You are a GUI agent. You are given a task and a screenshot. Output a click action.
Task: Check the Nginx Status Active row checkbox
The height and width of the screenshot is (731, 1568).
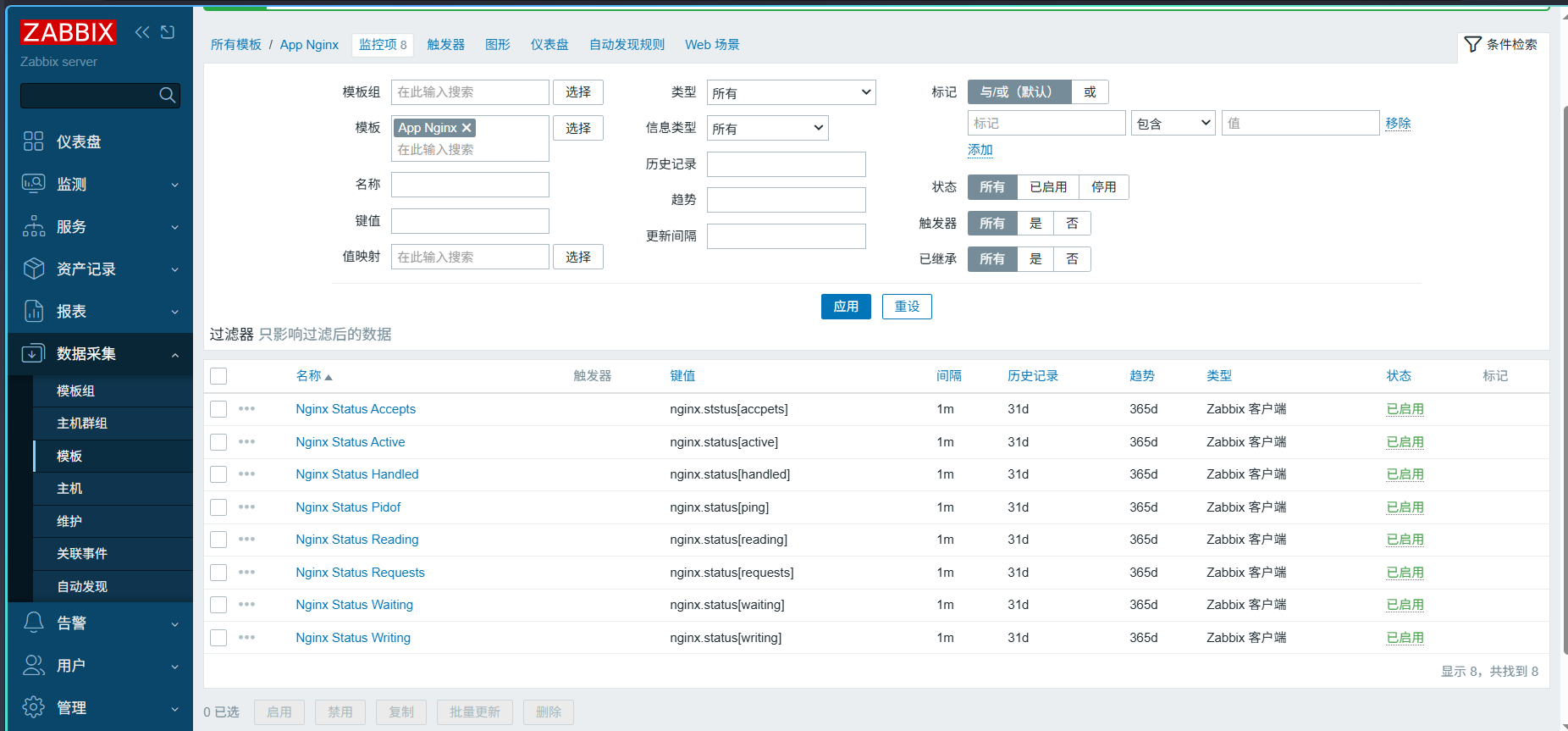(x=218, y=442)
